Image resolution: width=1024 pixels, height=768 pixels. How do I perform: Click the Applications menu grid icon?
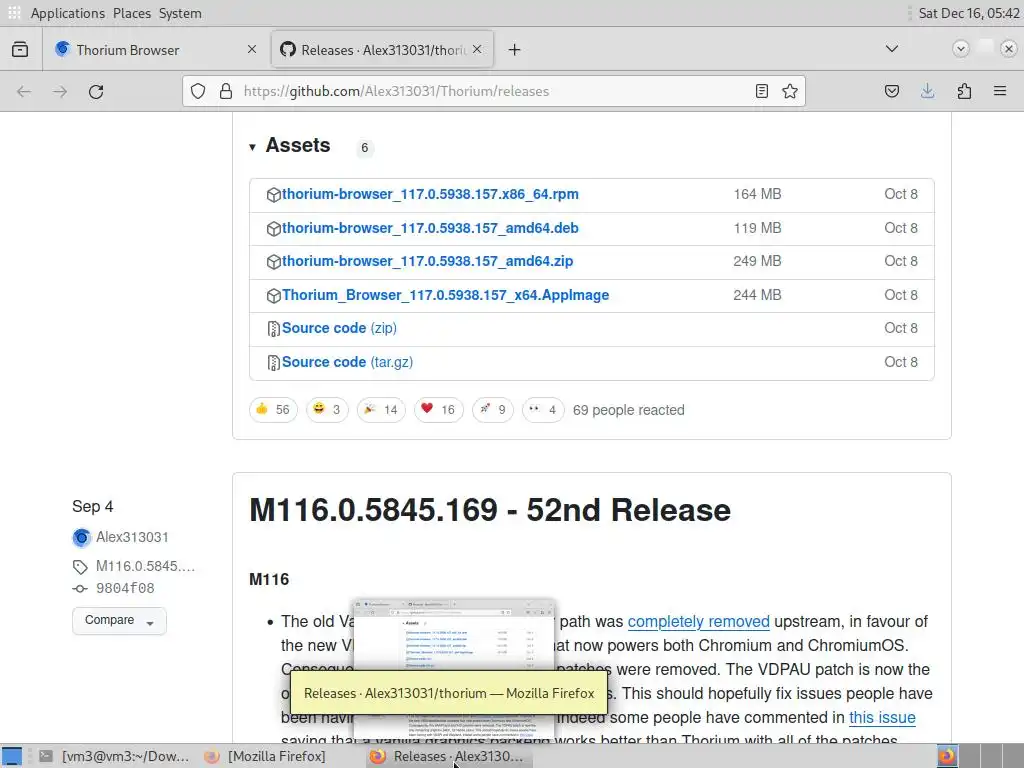(14, 13)
